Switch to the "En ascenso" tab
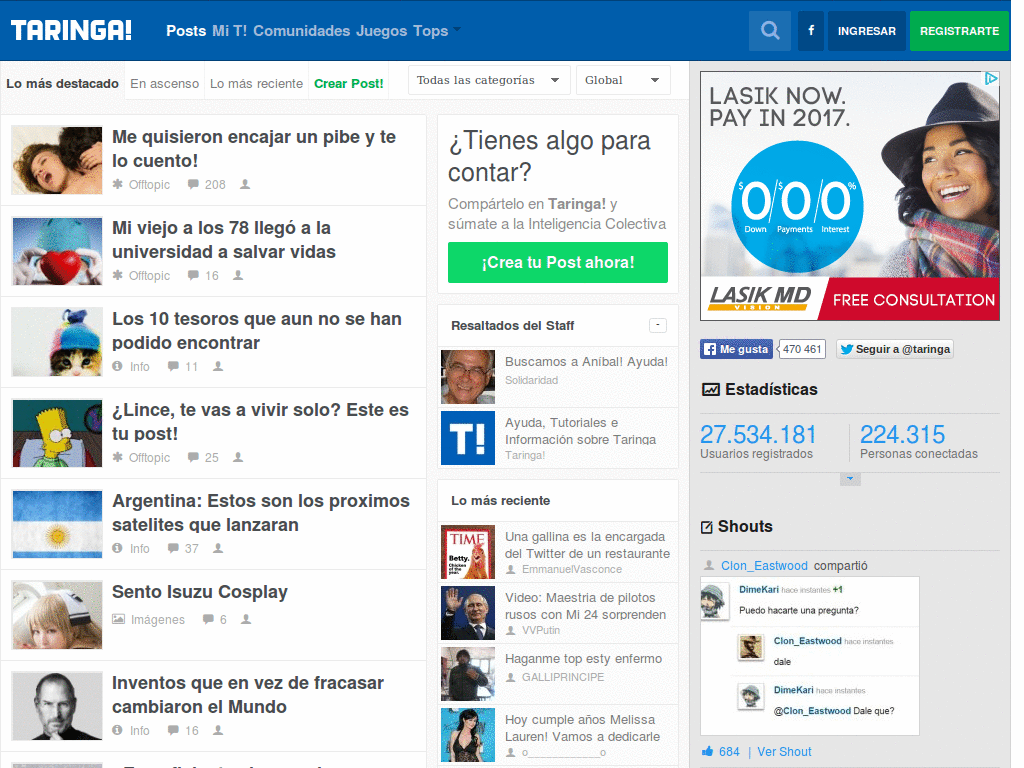This screenshot has height=768, width=1024. (x=164, y=83)
